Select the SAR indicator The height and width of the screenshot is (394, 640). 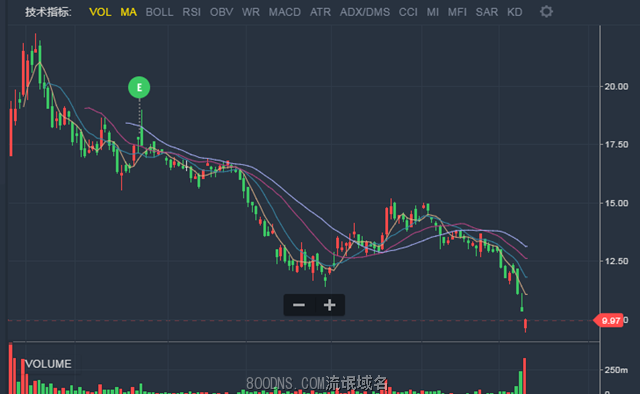487,12
